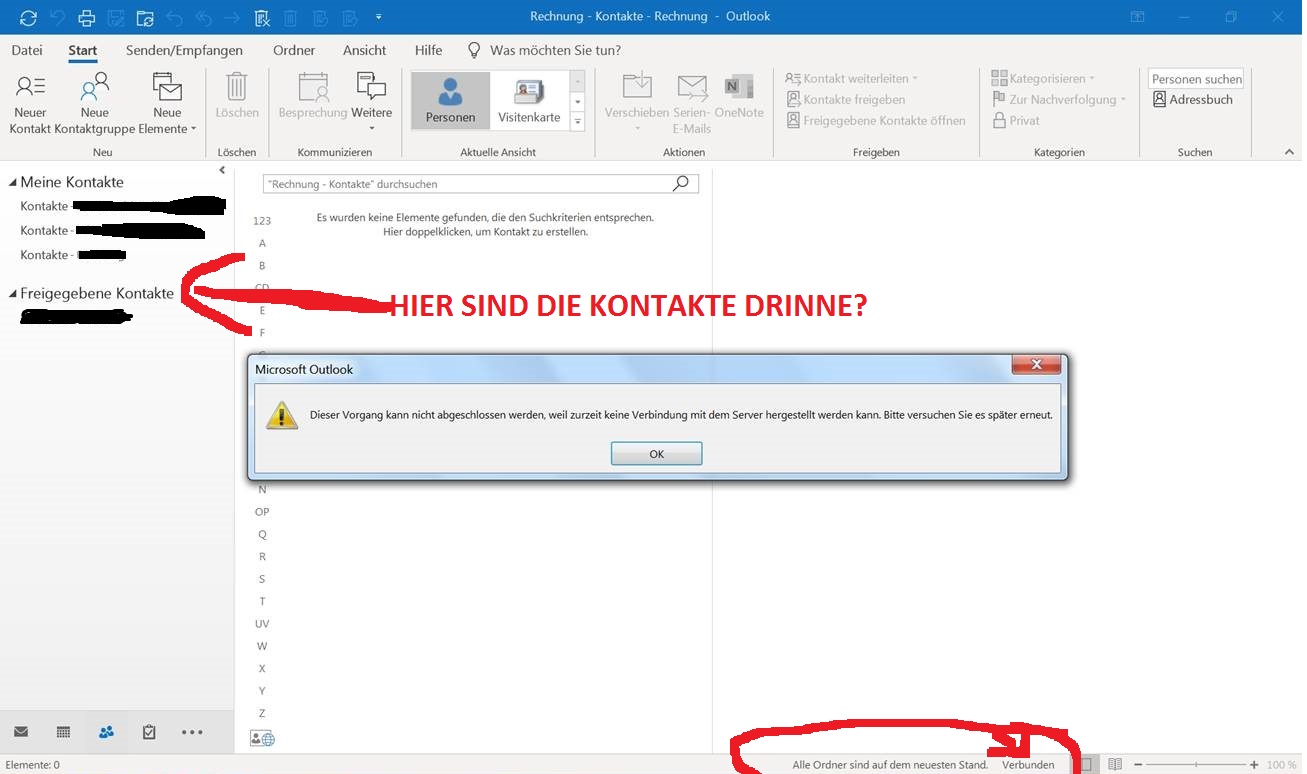This screenshot has width=1307, height=774.
Task: Jump to letter B in the index
Action: point(262,266)
